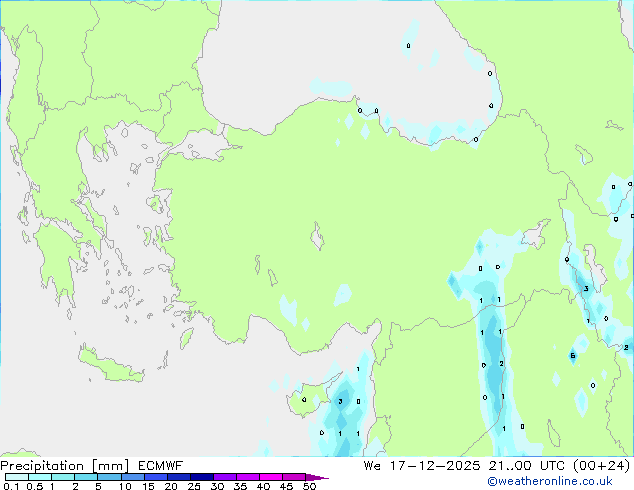634x490 pixels.
Task: Click the "[mm]" unit label
Action: [110, 466]
